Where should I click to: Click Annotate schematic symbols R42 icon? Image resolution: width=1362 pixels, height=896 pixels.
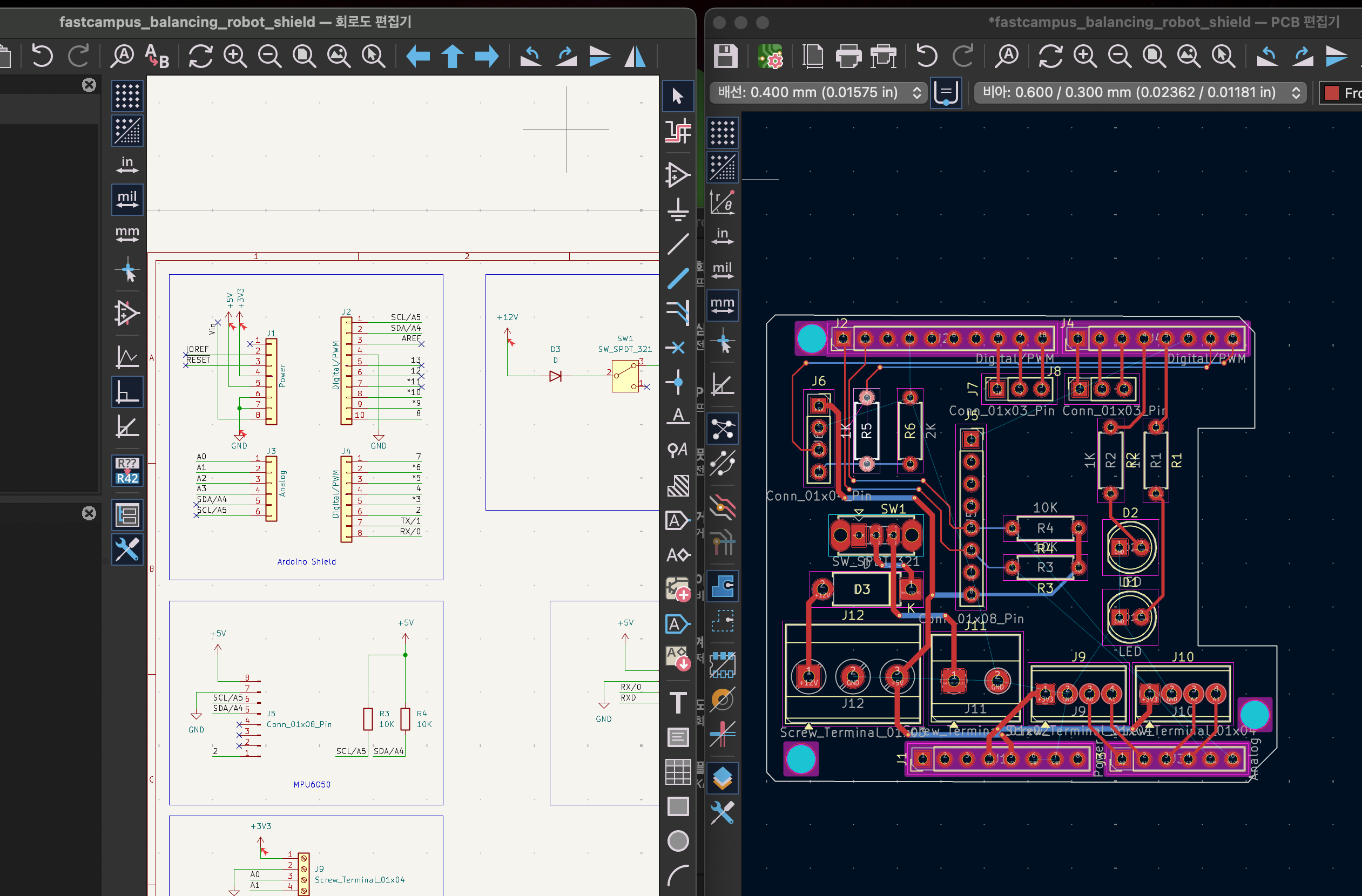coord(127,471)
